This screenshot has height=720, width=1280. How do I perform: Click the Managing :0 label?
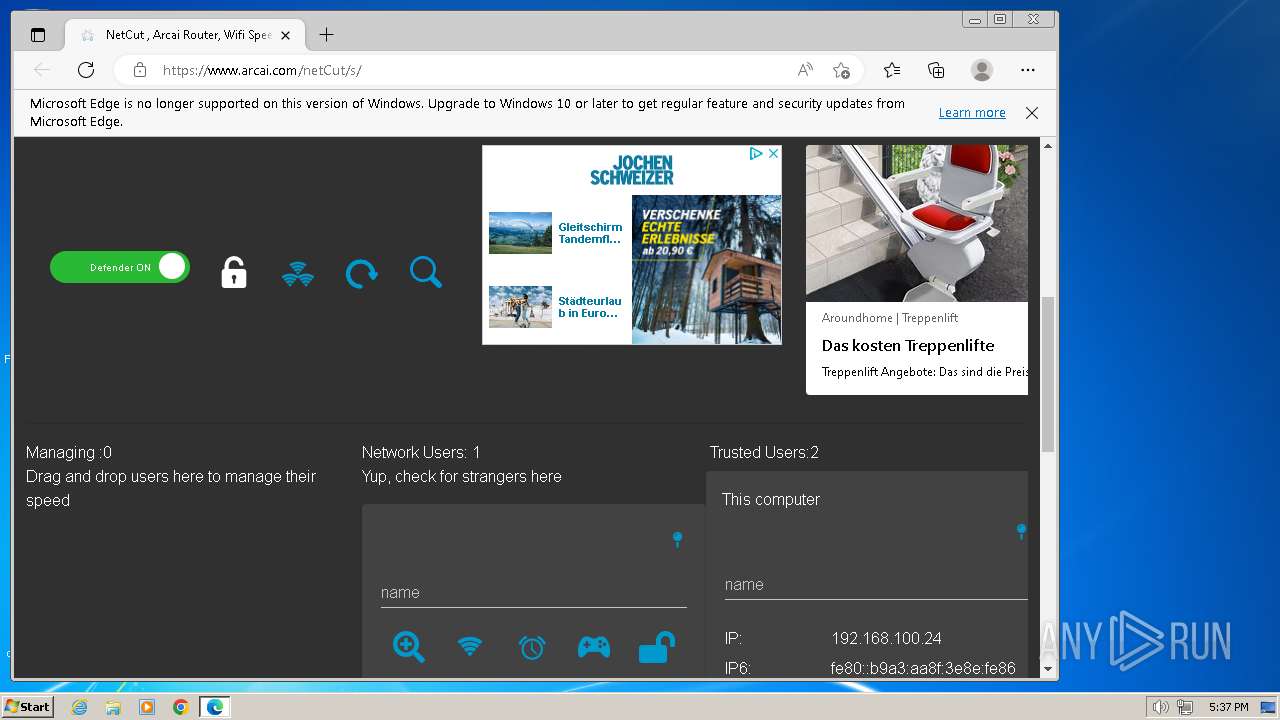(69, 453)
